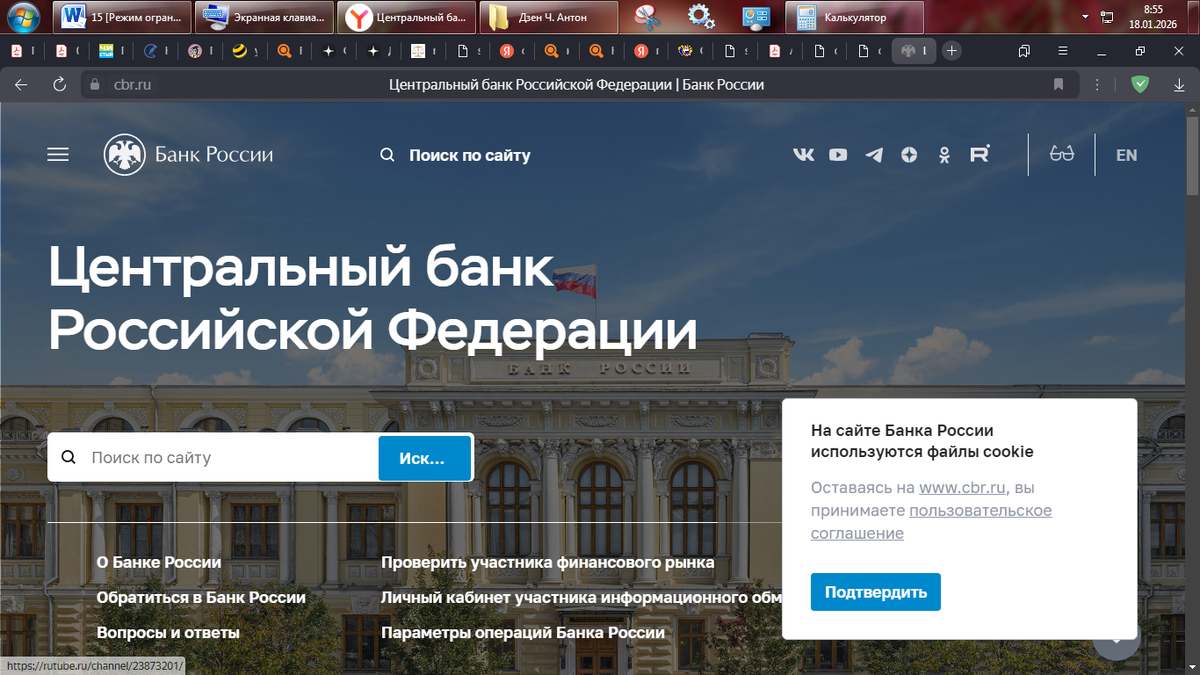Screen dimensions: 1200x675
Task: Open the Odnoklassniki icon
Action: click(x=944, y=155)
